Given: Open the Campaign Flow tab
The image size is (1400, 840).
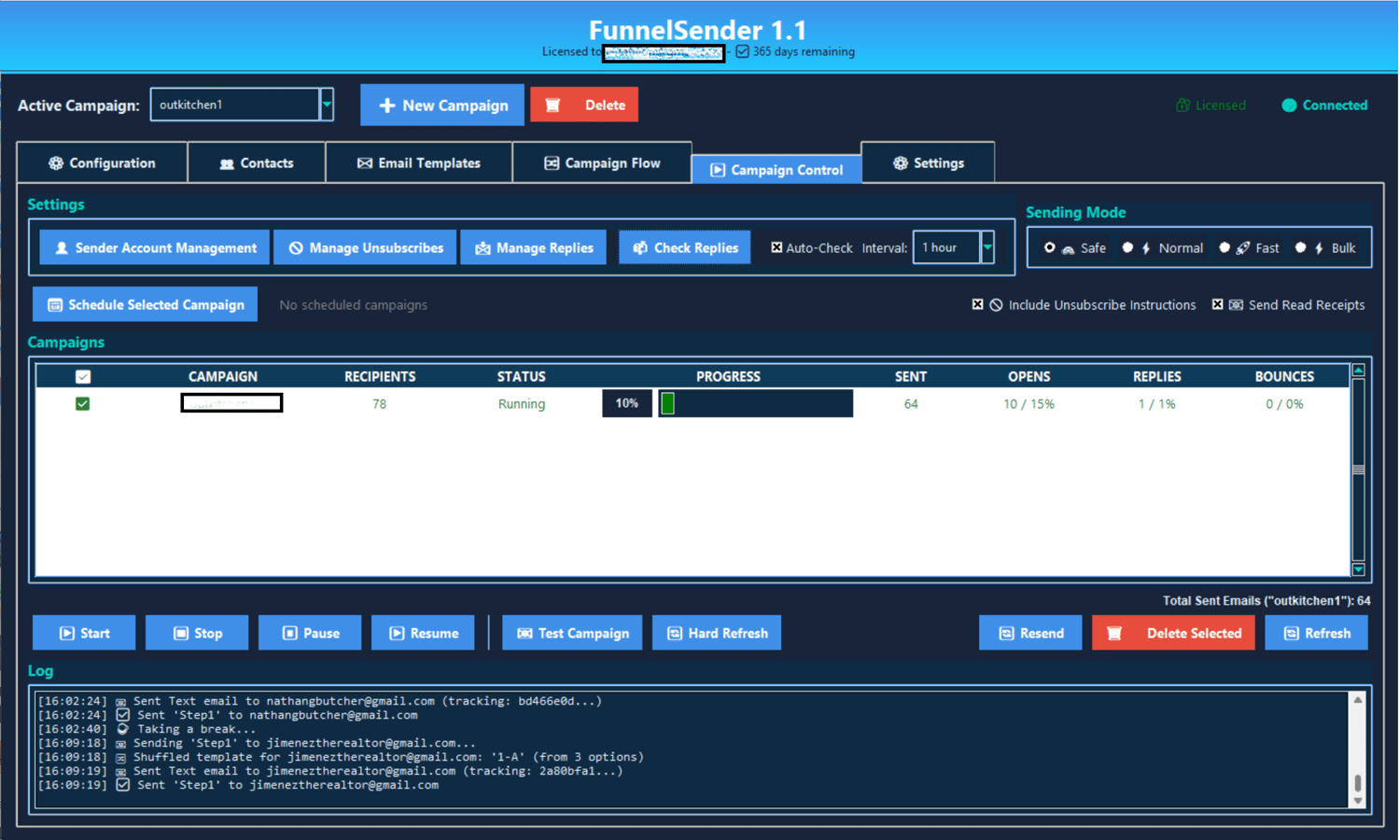Looking at the screenshot, I should pos(602,162).
